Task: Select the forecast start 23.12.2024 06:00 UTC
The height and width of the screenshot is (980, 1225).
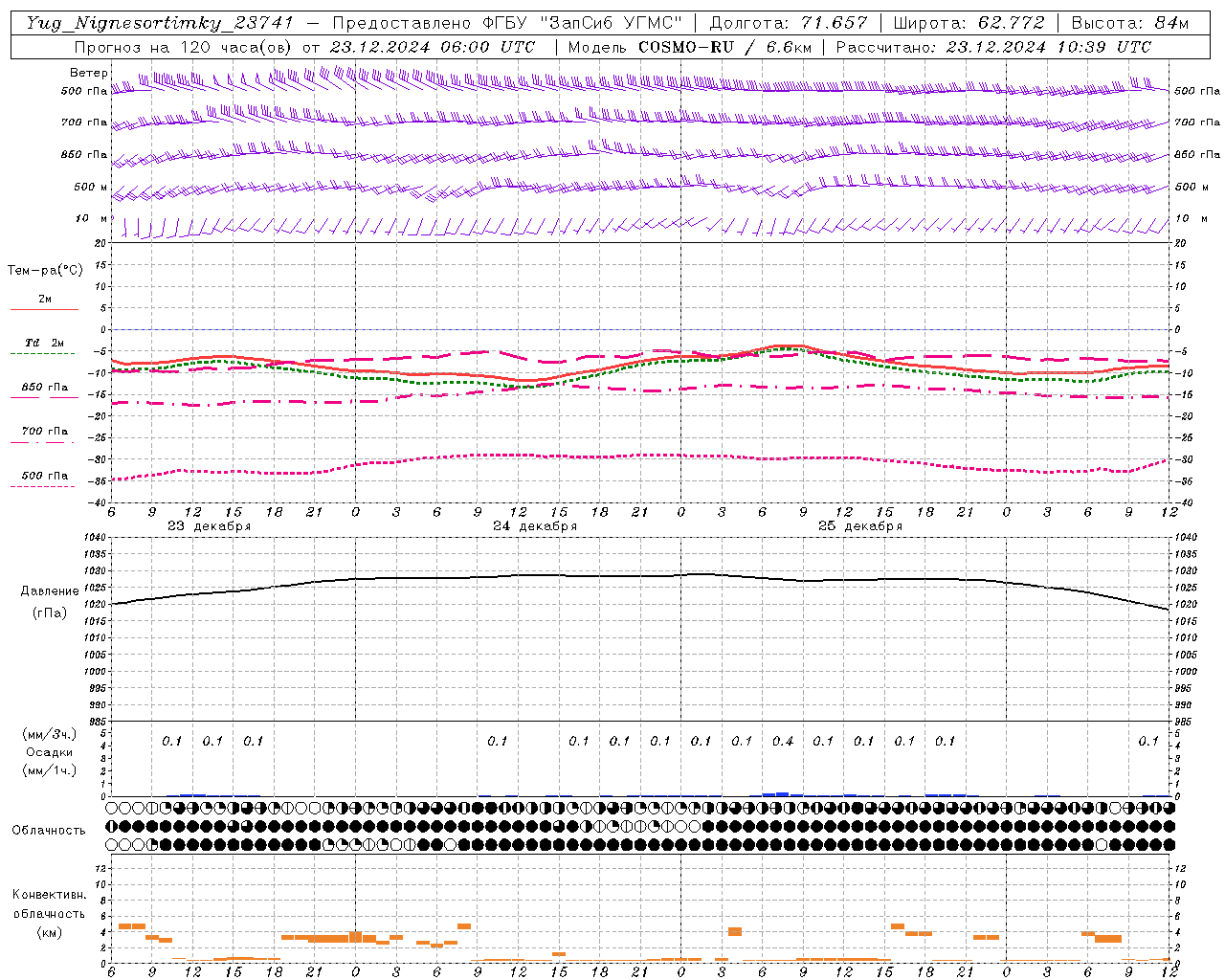Action: point(433,47)
